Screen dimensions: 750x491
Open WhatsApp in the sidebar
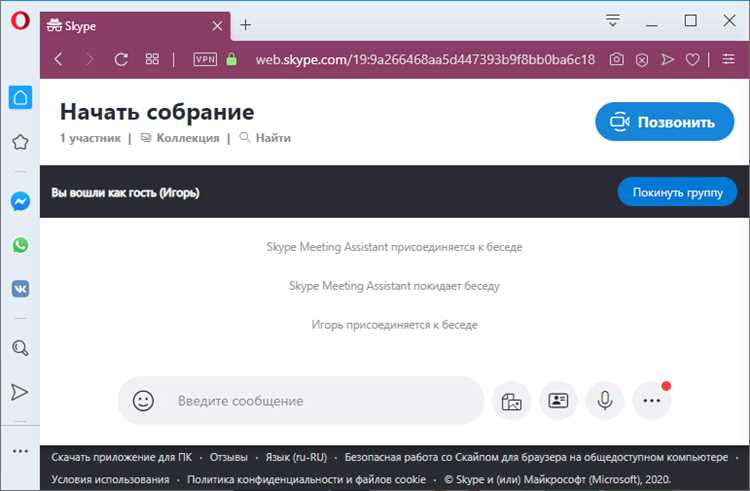point(20,245)
